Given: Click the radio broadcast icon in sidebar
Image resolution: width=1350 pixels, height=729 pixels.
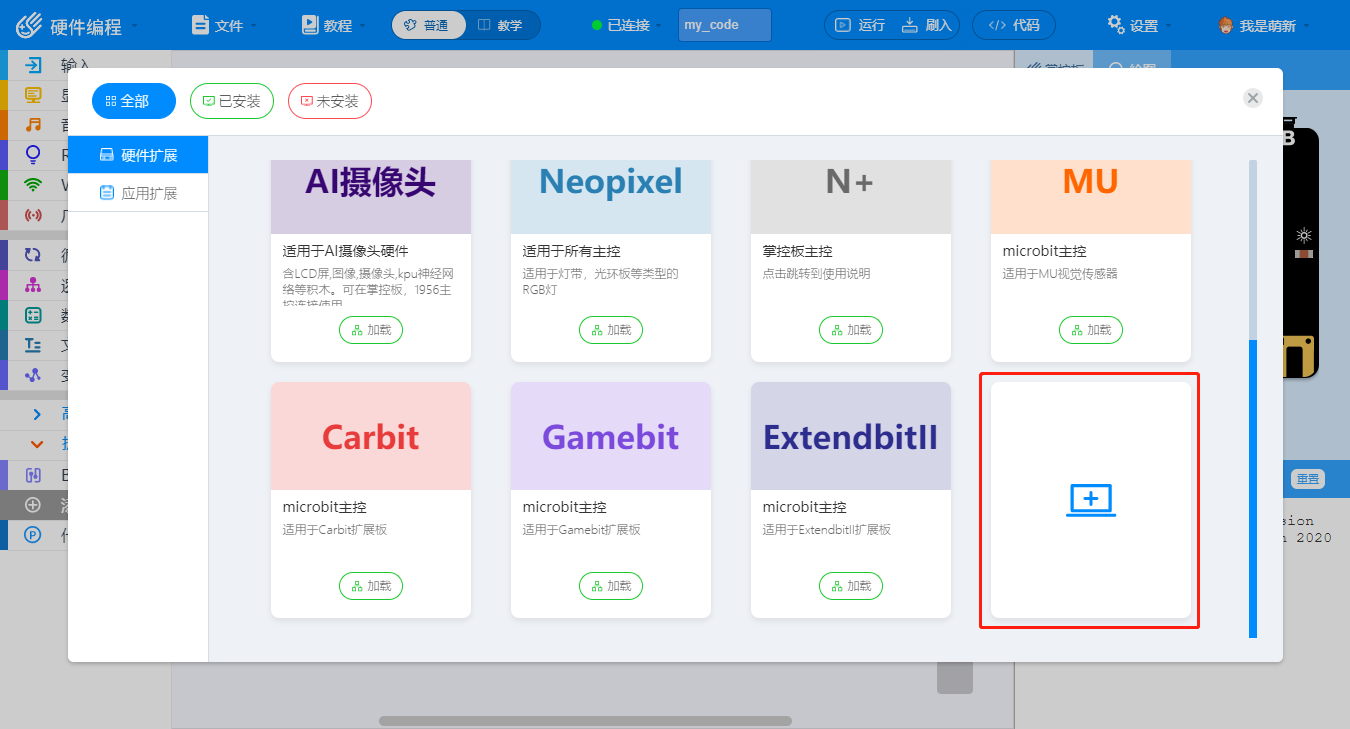Looking at the screenshot, I should click(x=34, y=214).
